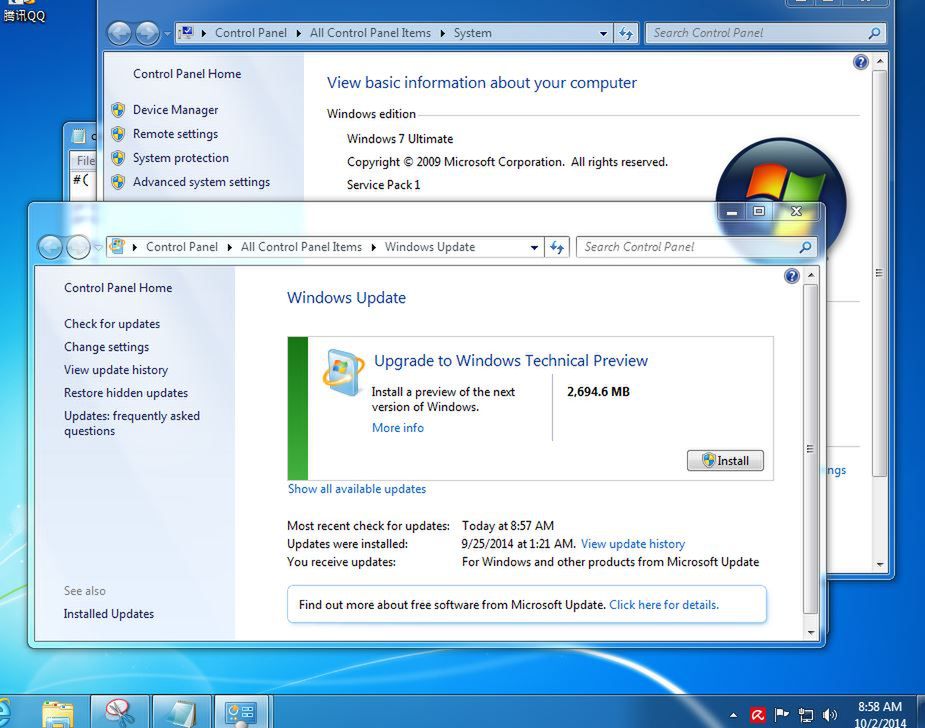Screen dimensions: 925x728
Task: Show all available updates
Action: pos(357,489)
